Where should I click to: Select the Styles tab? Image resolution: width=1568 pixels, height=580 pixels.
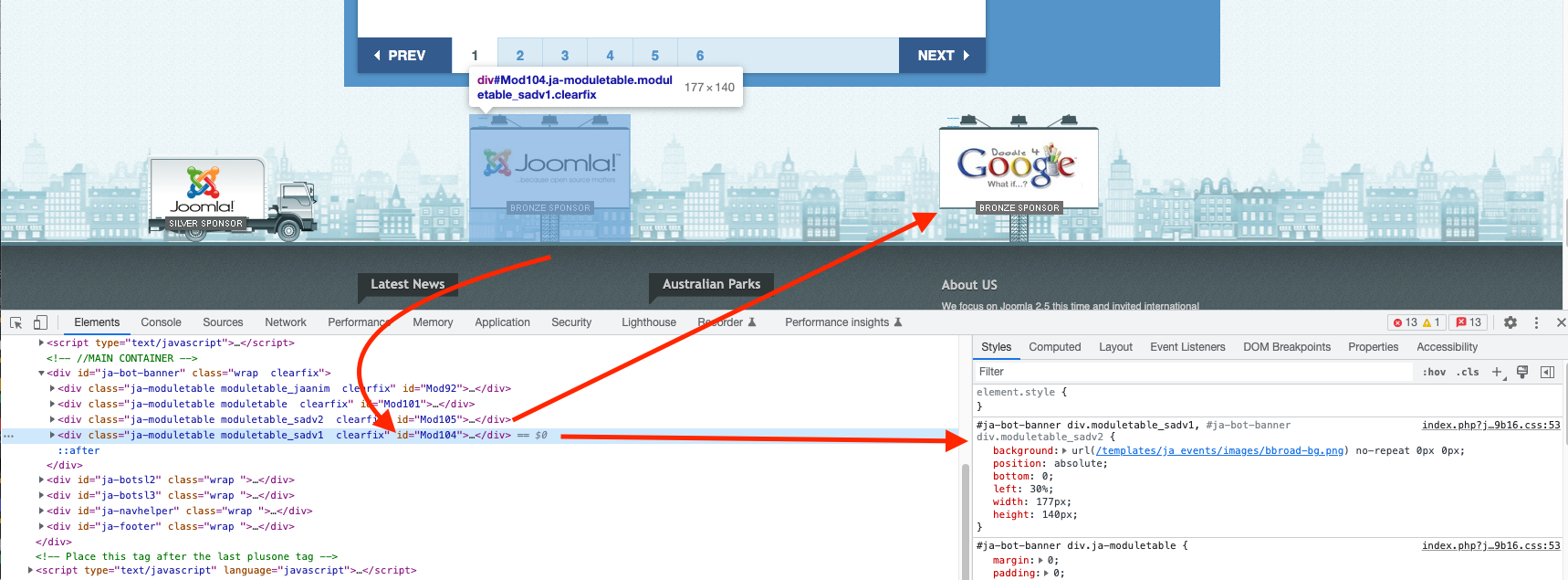[996, 347]
